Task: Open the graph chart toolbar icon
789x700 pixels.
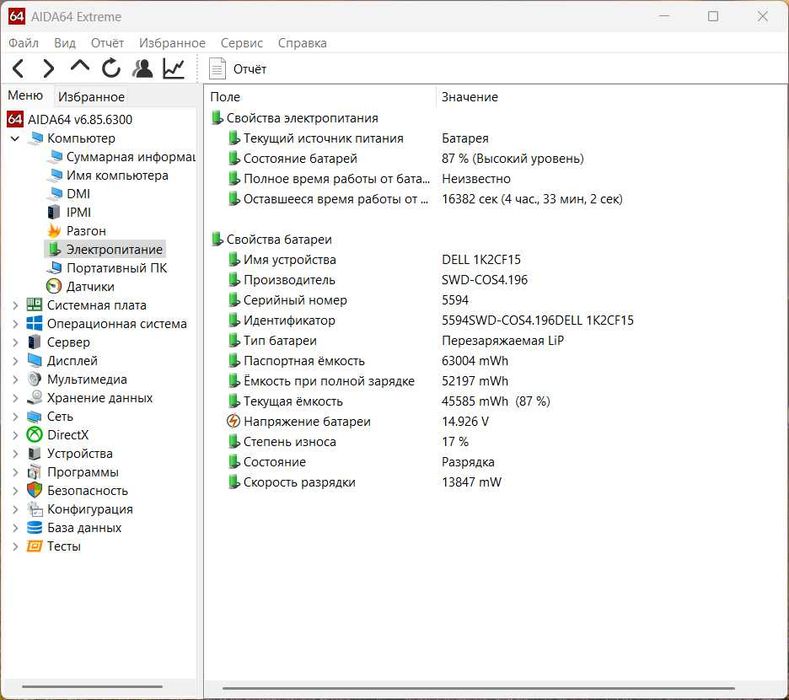Action: pyautogui.click(x=174, y=68)
